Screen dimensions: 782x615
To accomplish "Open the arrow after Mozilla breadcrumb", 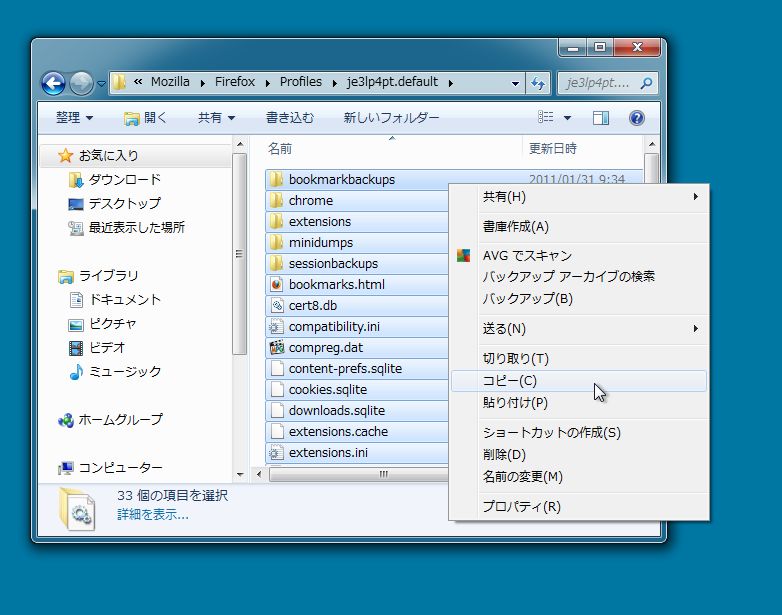I will (x=202, y=83).
